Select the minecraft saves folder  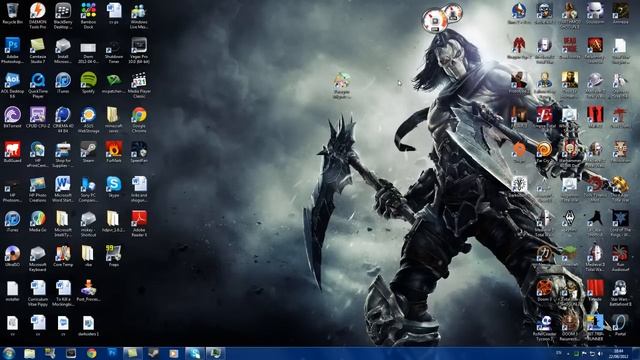pos(113,120)
